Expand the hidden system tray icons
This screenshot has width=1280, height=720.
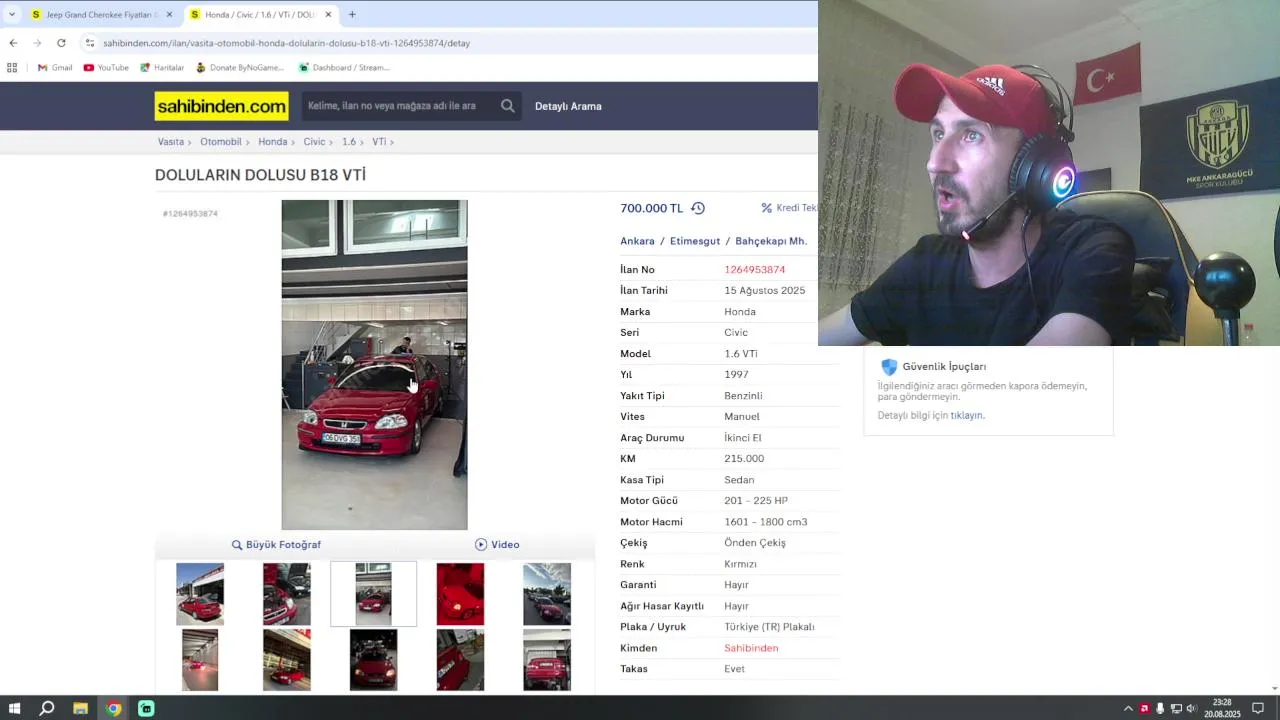coord(1129,708)
